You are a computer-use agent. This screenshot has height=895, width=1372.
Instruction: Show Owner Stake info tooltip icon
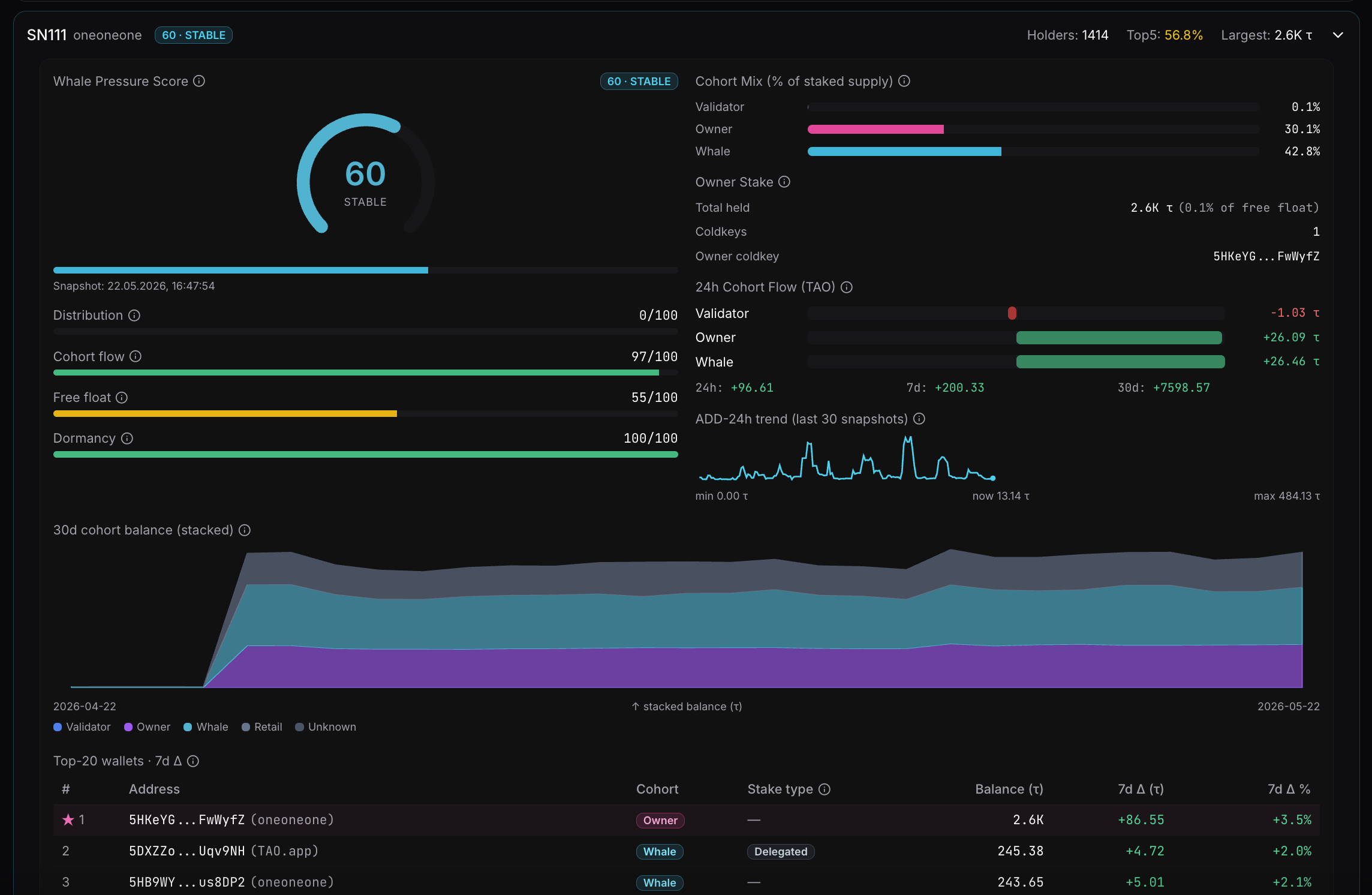[784, 182]
